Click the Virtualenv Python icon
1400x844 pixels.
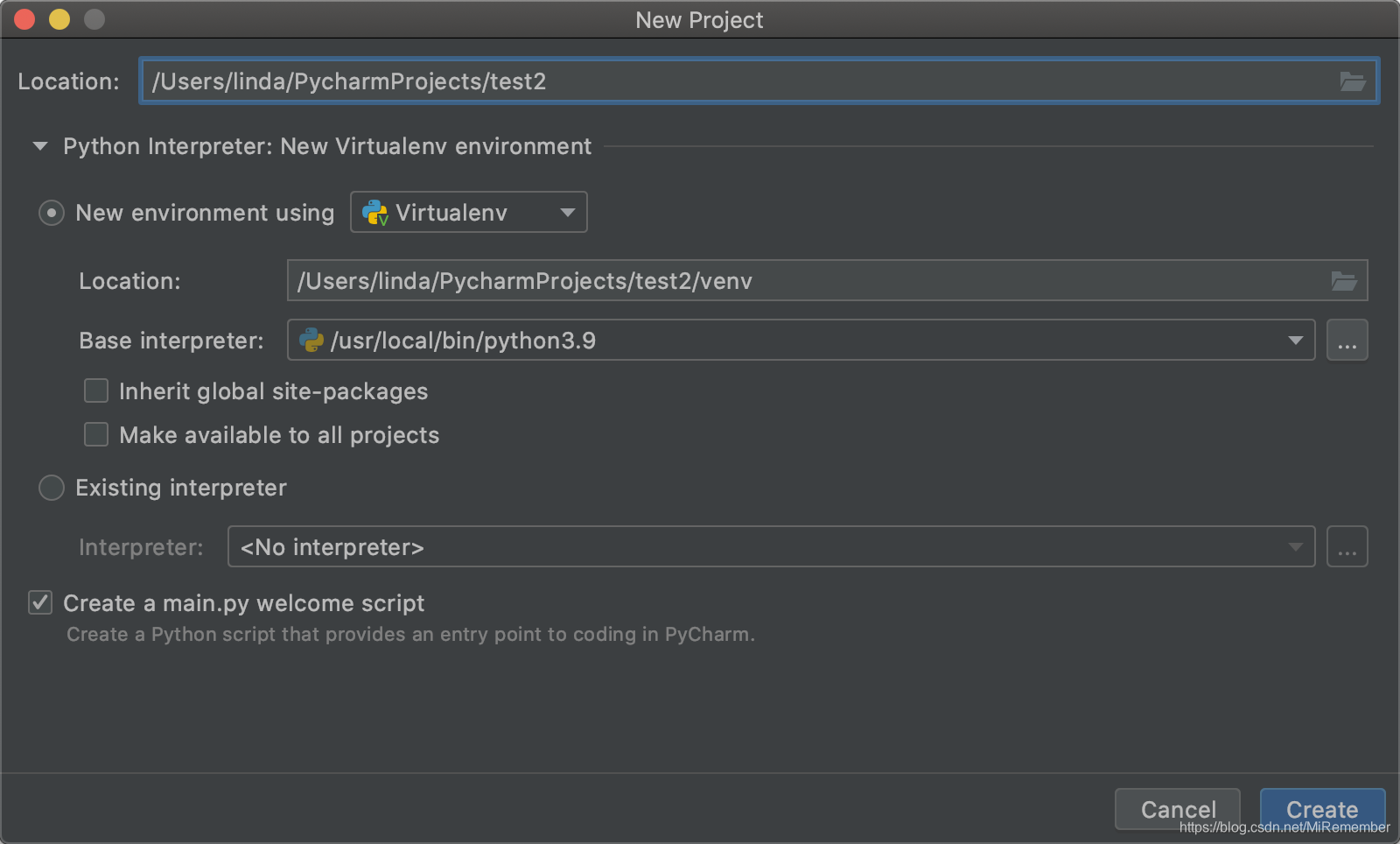click(x=374, y=213)
